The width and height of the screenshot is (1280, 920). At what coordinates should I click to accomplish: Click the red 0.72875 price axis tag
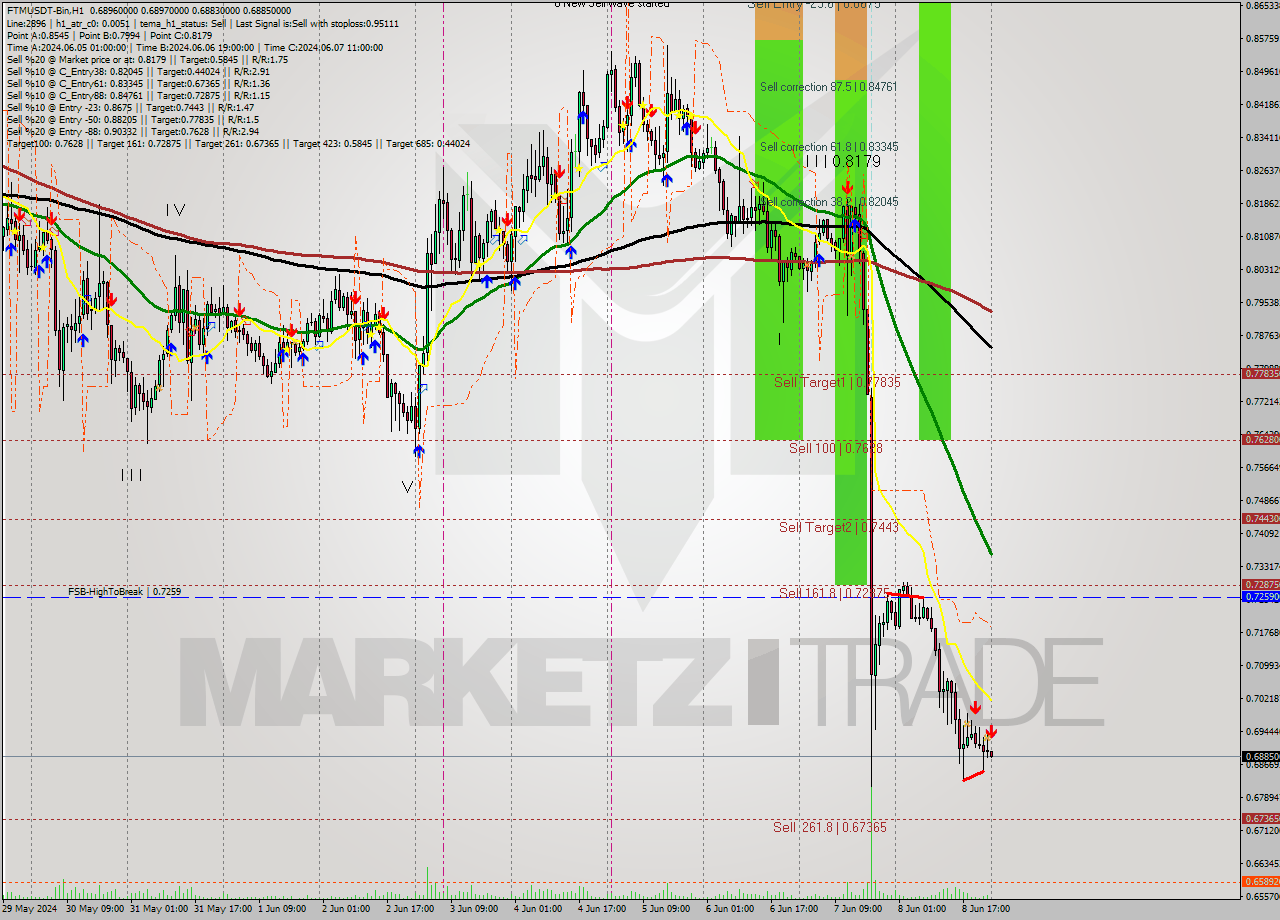[1260, 584]
